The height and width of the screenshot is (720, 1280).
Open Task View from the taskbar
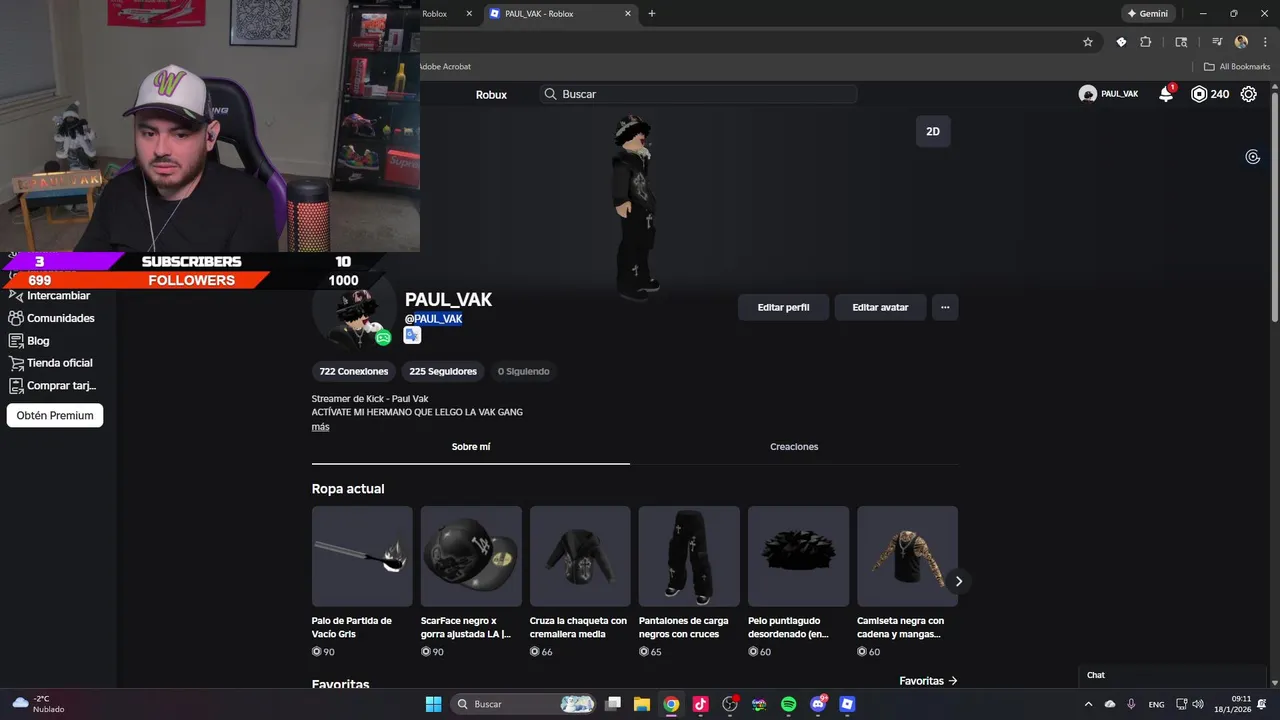[613, 704]
